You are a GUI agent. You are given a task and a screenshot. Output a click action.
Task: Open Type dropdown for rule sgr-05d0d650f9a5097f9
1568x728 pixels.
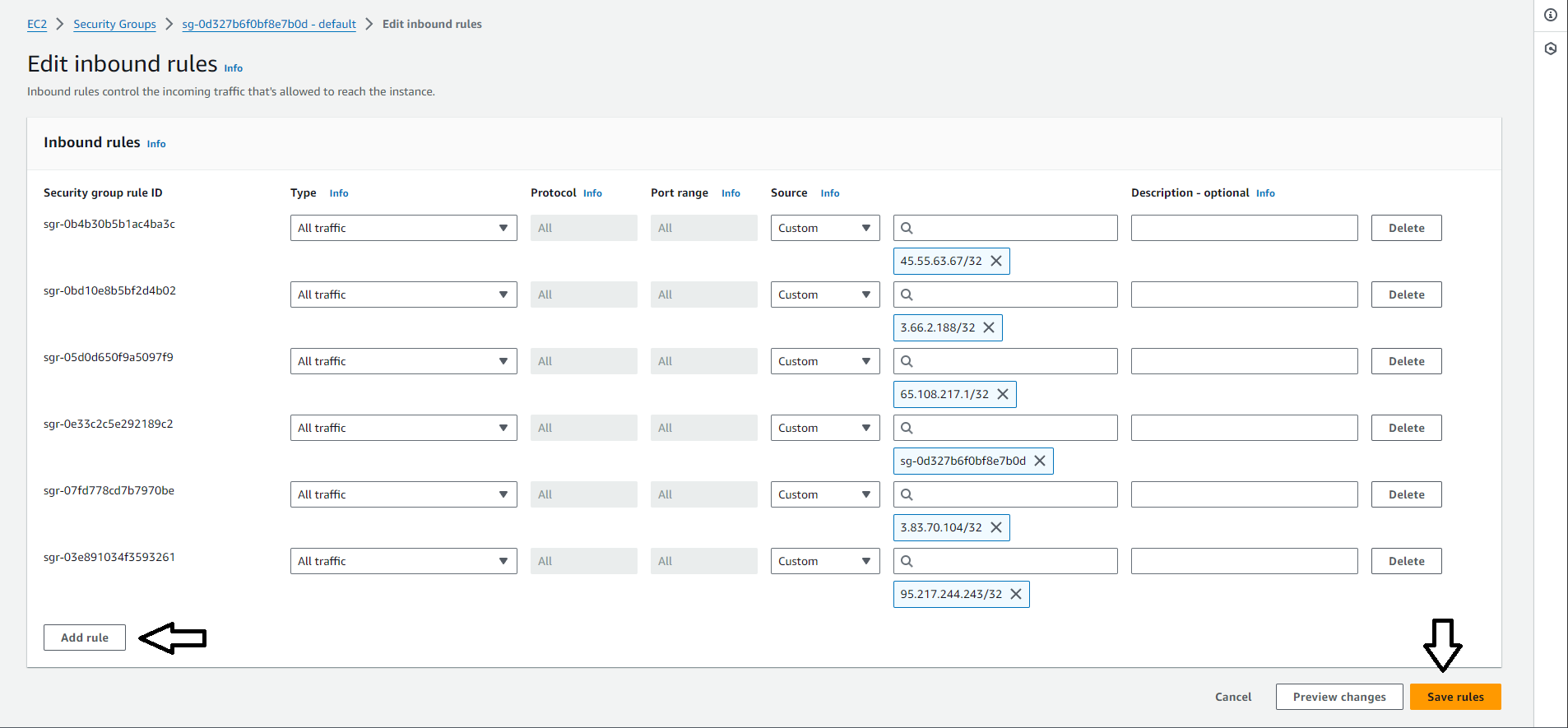coord(404,361)
